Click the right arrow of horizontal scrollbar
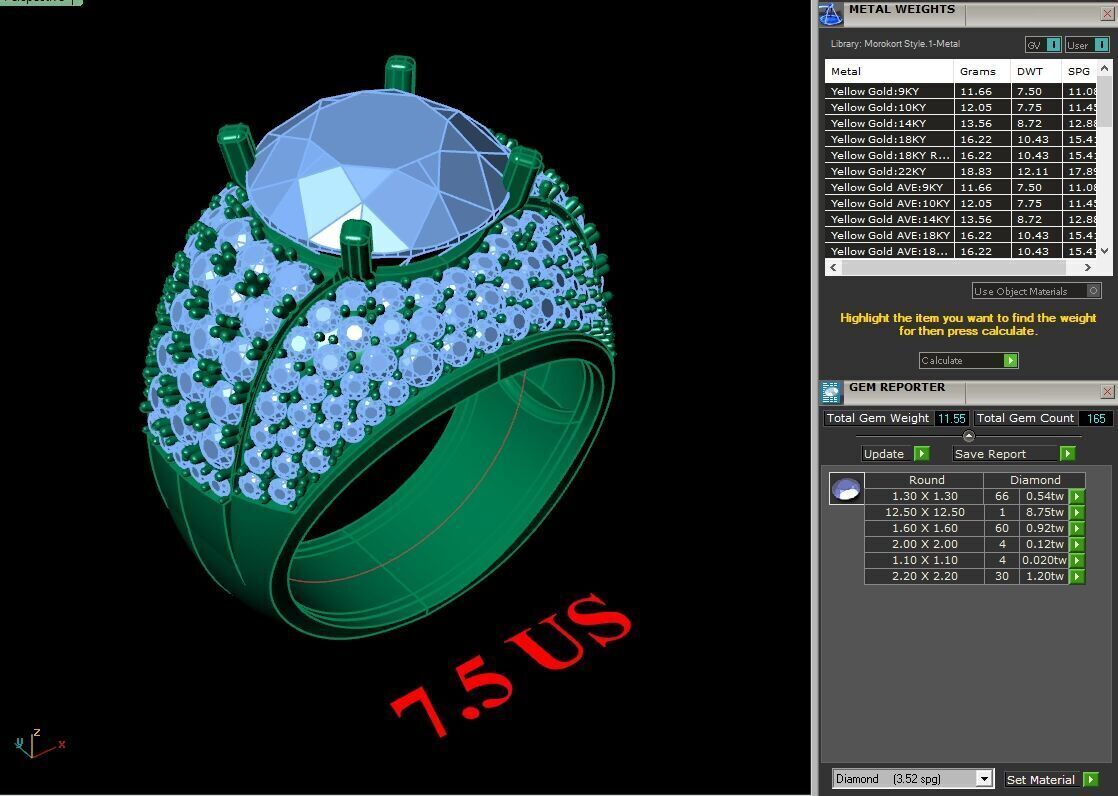Viewport: 1118px width, 796px height. click(x=1087, y=267)
